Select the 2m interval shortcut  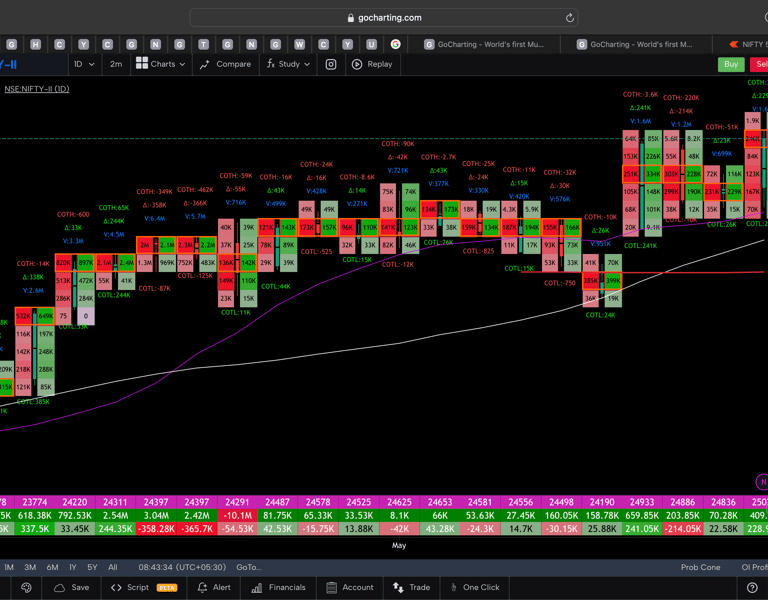(116, 64)
